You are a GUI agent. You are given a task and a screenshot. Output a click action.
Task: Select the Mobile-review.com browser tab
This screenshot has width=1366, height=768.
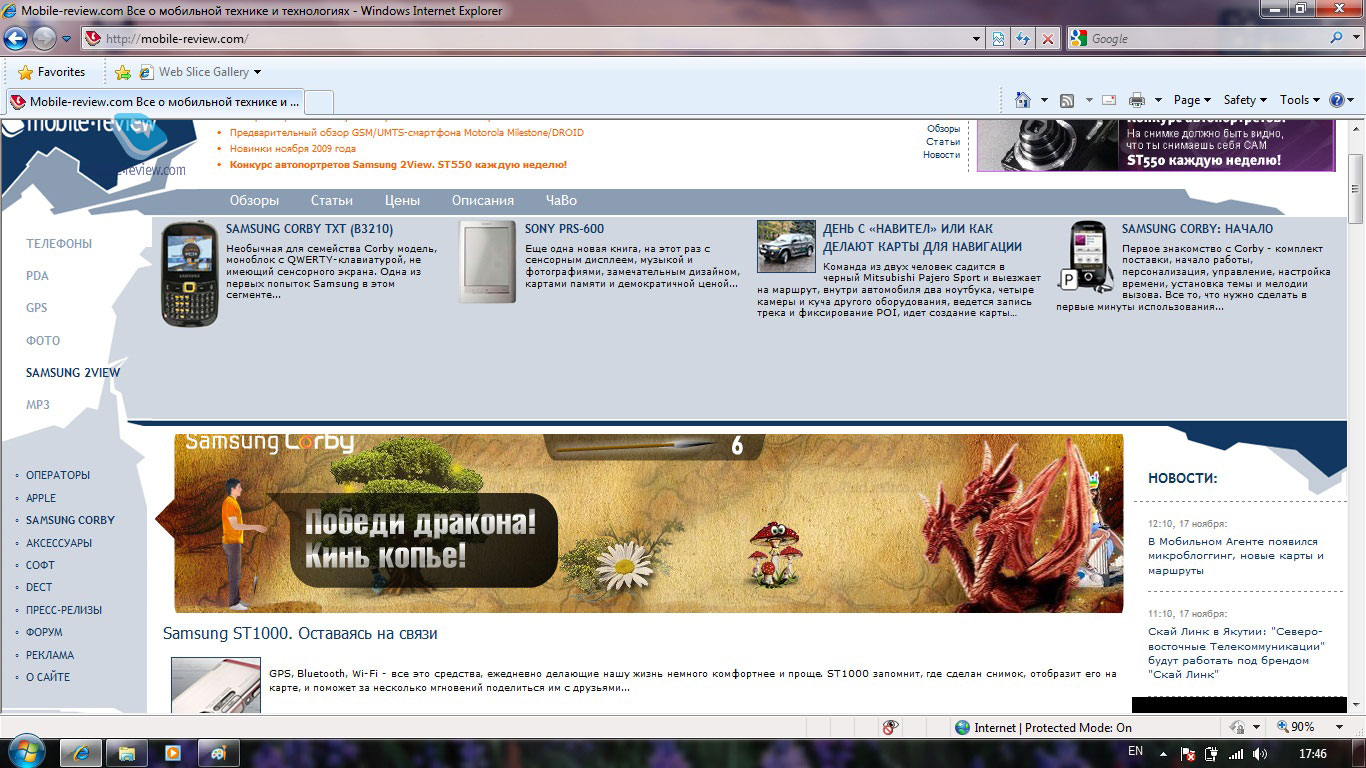click(155, 102)
